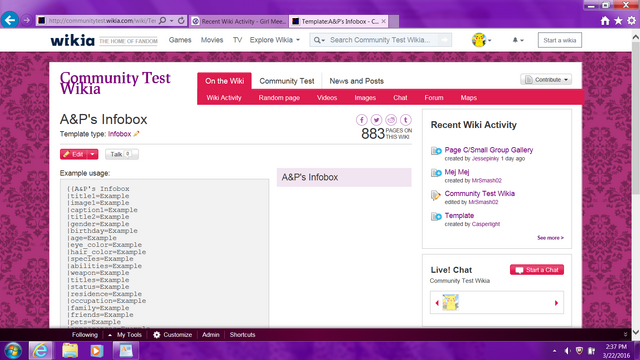
Task: Select Community Test tab
Action: pyautogui.click(x=287, y=81)
